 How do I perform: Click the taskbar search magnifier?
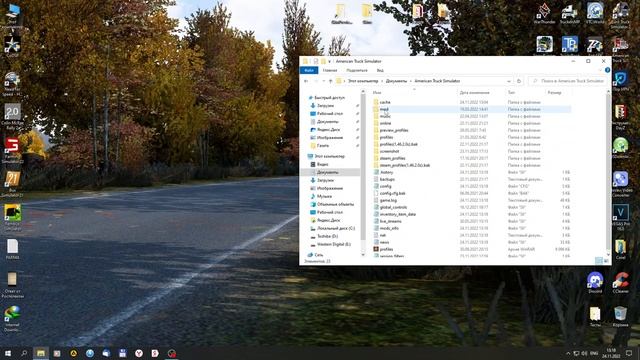pyautogui.click(x=24, y=353)
